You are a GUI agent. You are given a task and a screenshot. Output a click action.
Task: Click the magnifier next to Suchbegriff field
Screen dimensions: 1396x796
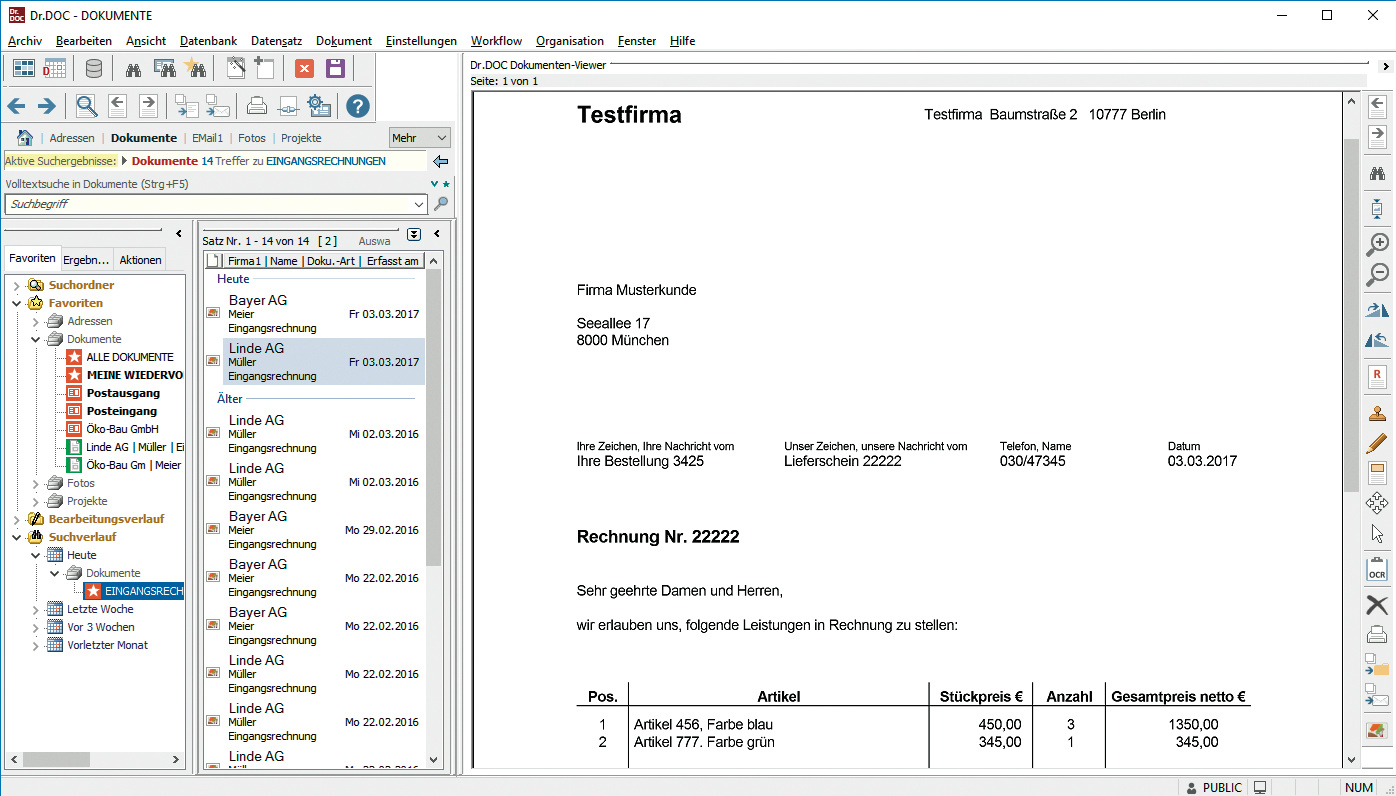coord(441,204)
